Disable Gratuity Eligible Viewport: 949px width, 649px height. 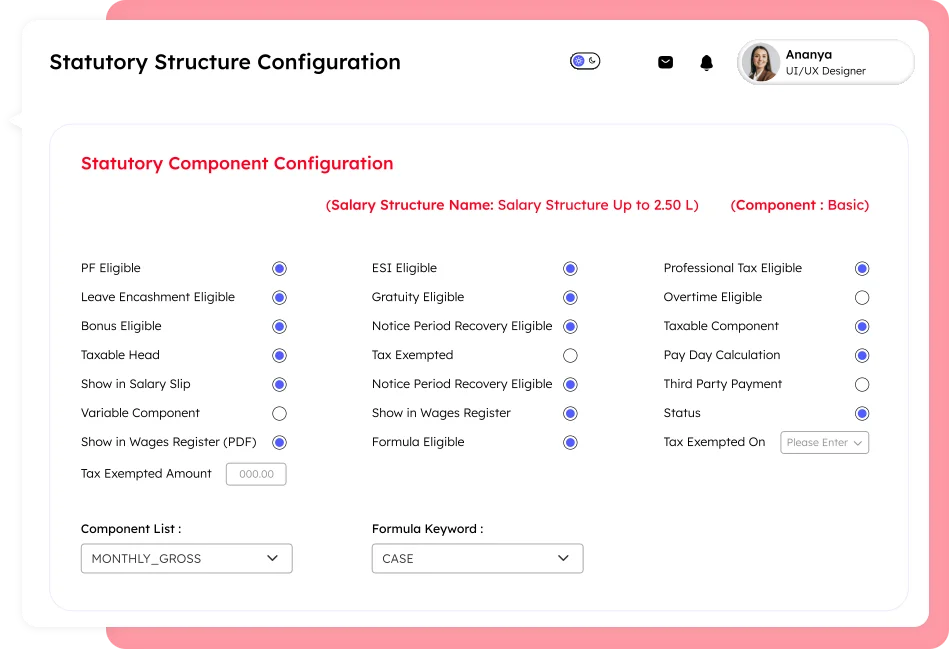(570, 297)
